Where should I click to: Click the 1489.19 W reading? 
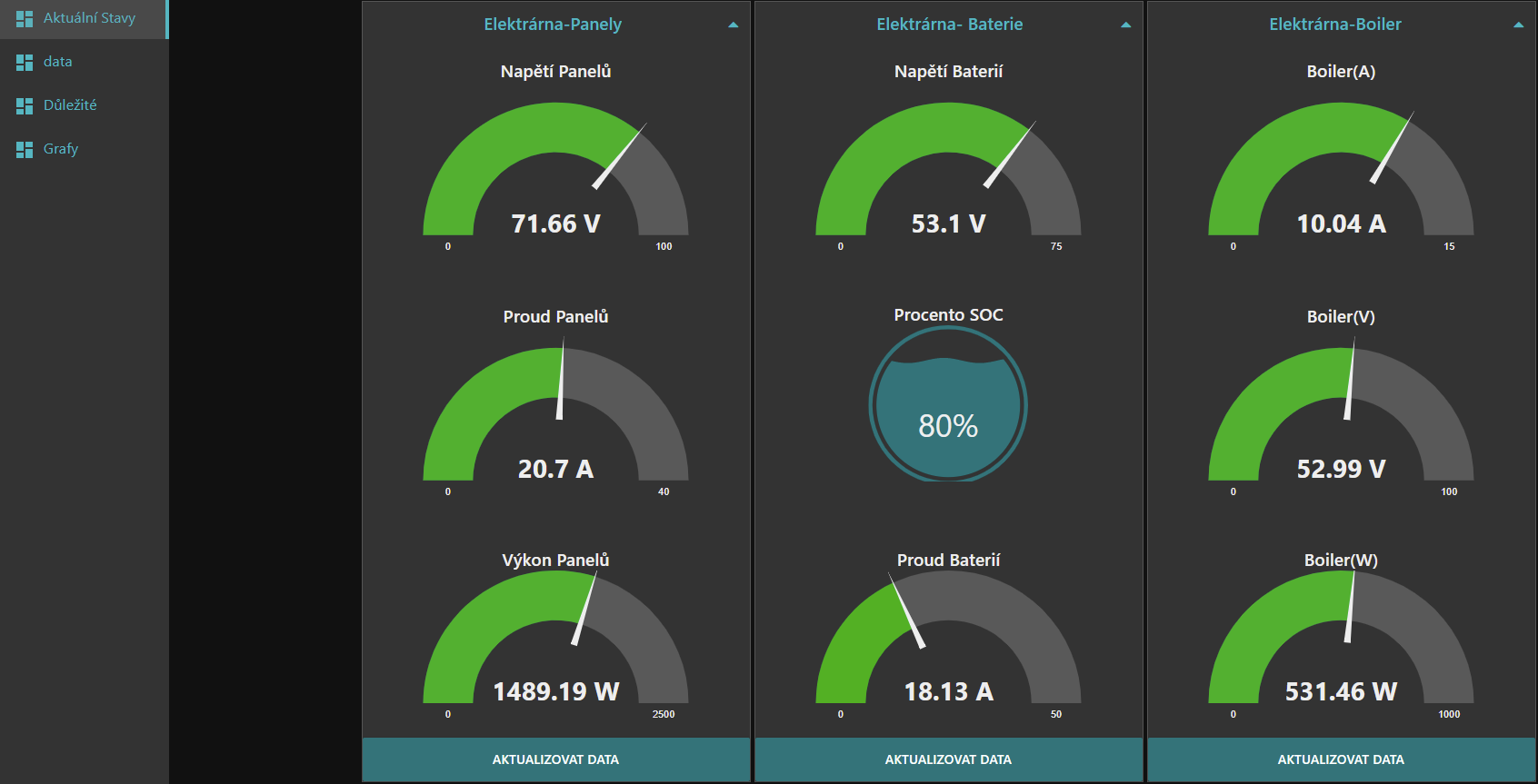[555, 691]
